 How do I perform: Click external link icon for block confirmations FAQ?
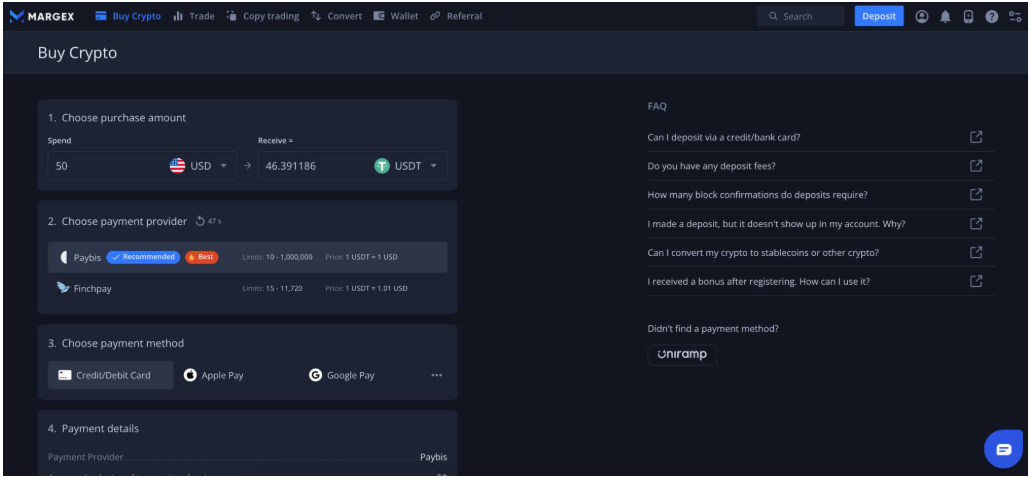976,195
